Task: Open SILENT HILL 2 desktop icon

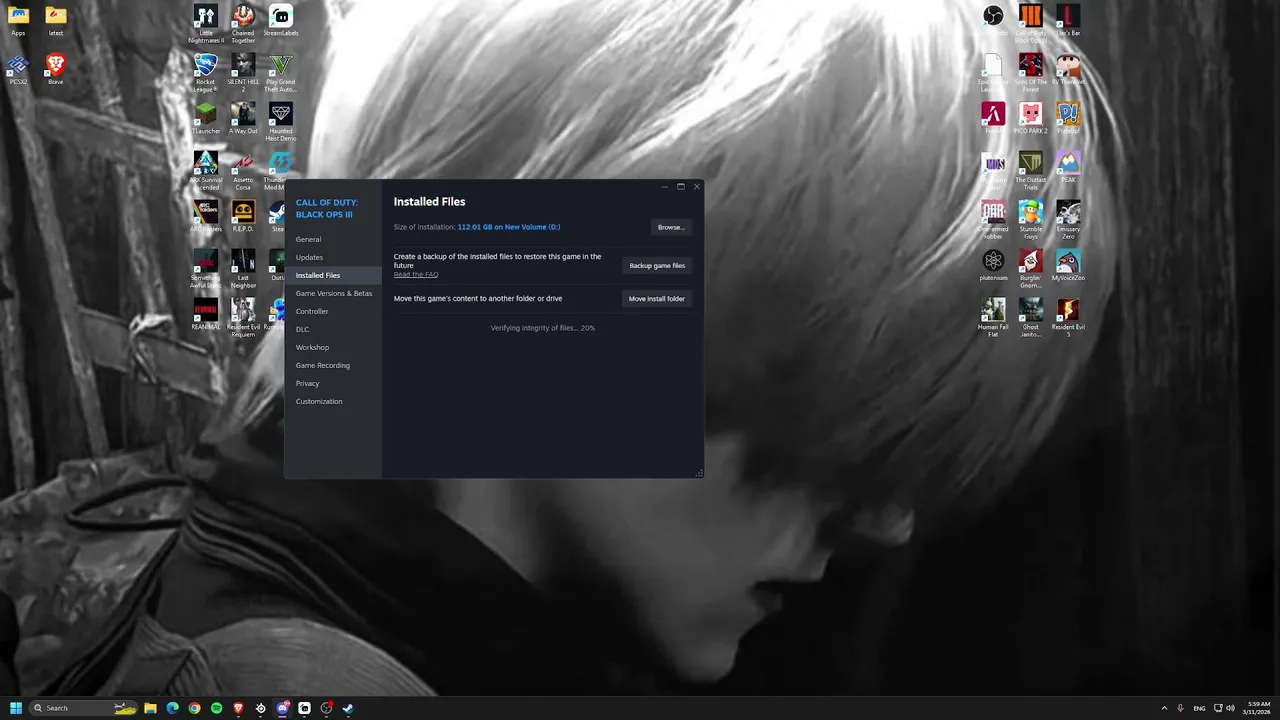Action: coord(243,73)
